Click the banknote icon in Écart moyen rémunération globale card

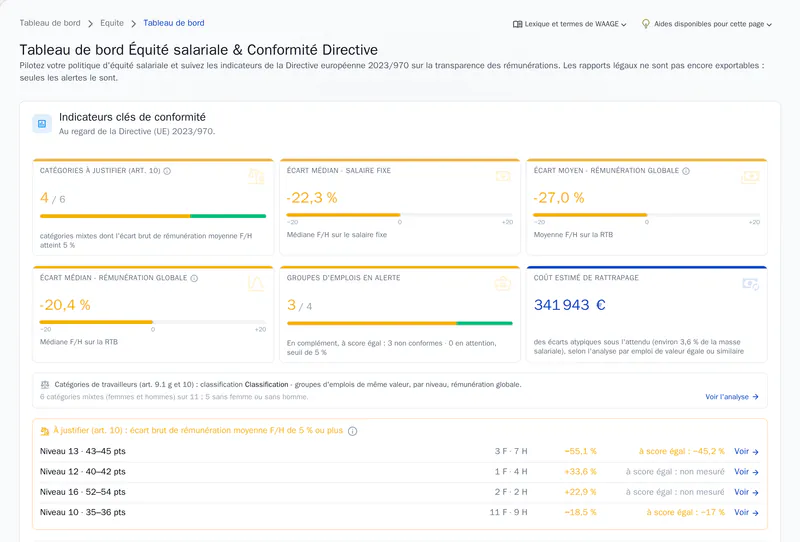(750, 177)
